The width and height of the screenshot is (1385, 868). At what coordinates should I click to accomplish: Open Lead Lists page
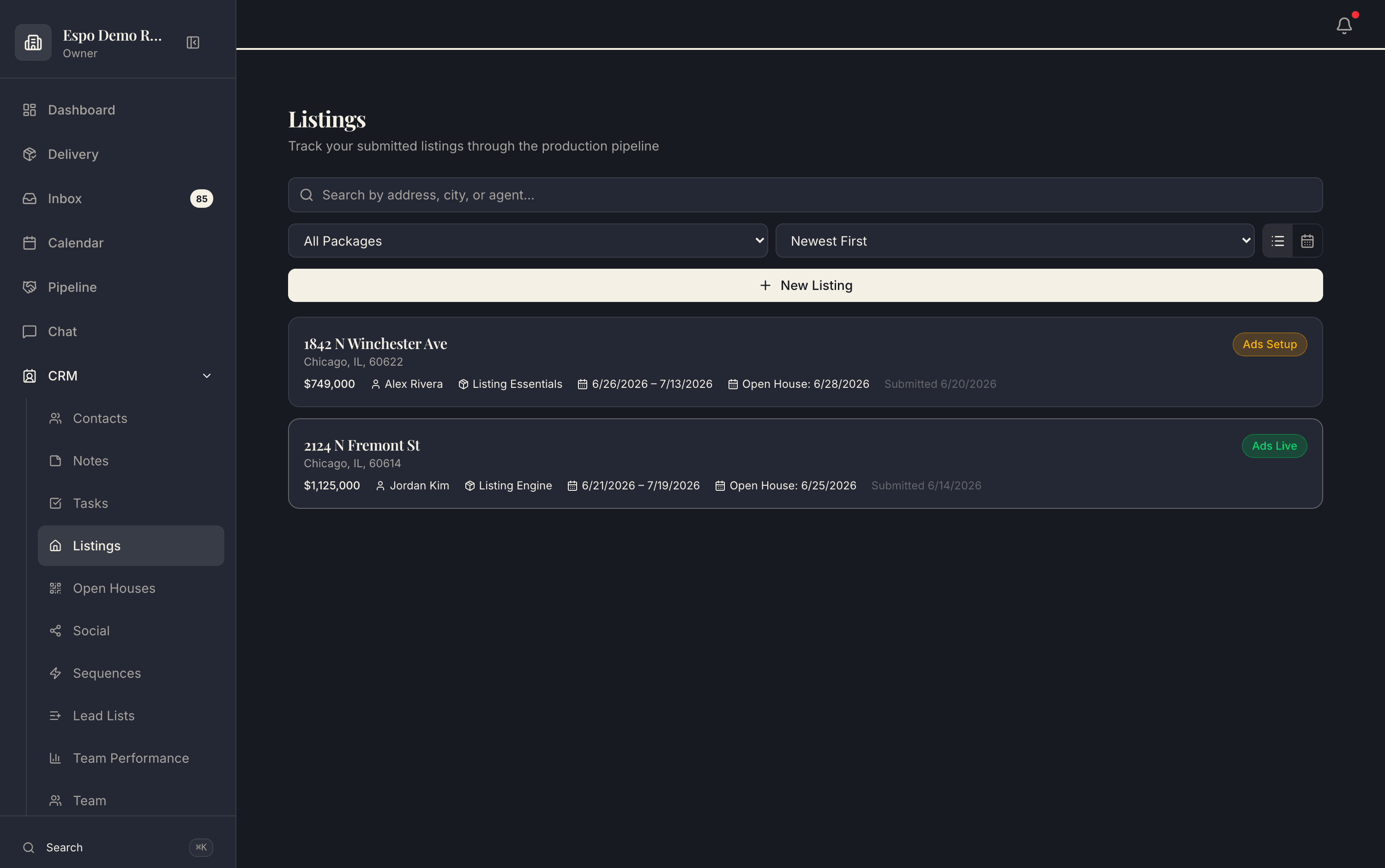131,716
